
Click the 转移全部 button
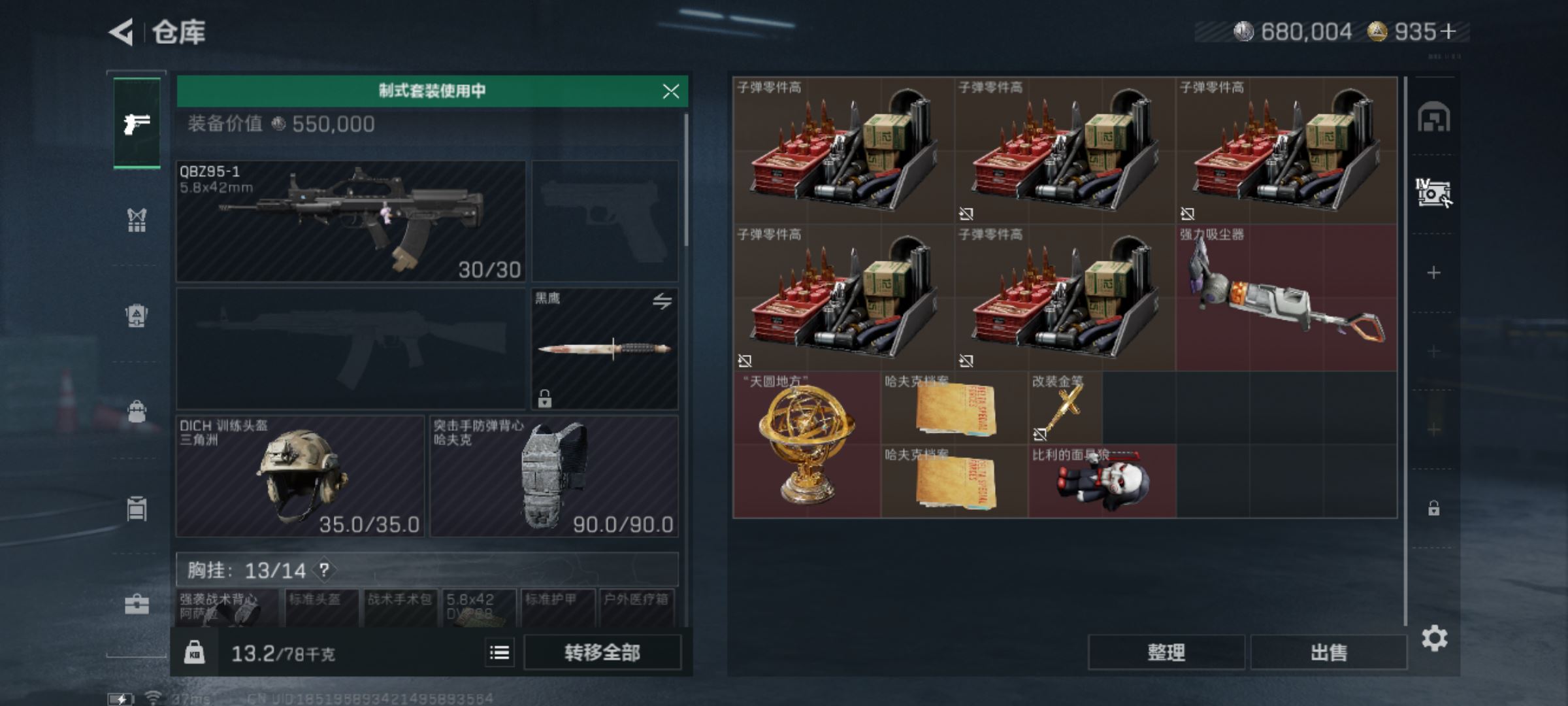pyautogui.click(x=602, y=652)
